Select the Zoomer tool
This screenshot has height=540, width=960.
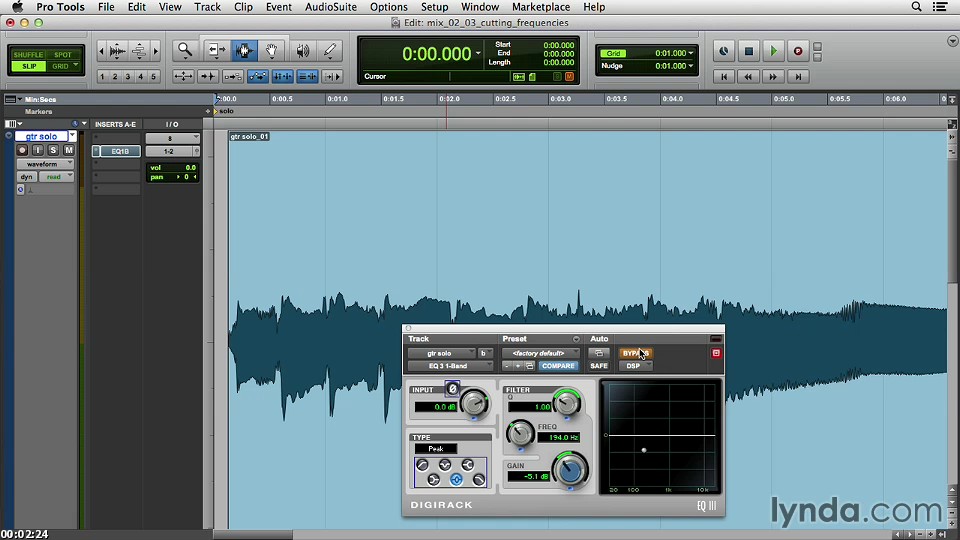coord(184,50)
